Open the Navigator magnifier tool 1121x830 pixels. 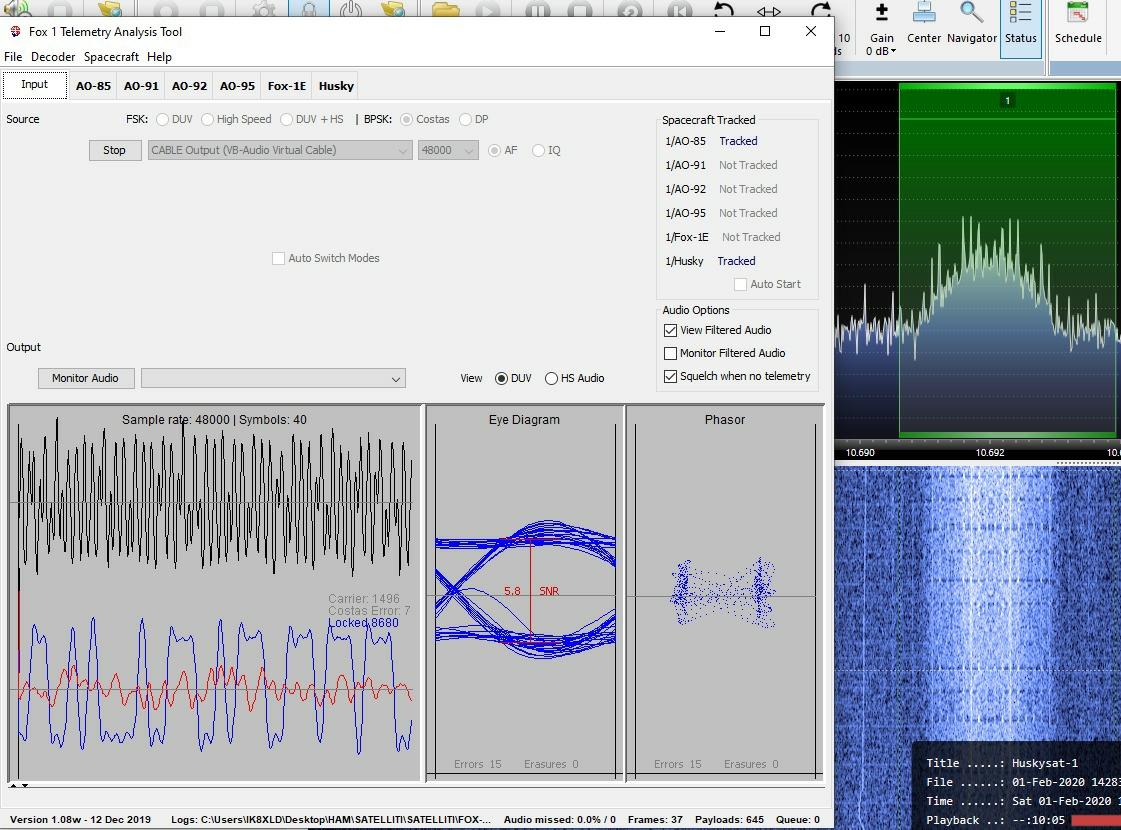(x=971, y=23)
